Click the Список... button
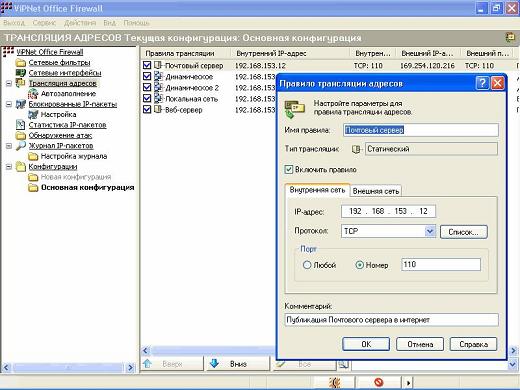Image resolution: width=520 pixels, height=390 pixels. 463,232
